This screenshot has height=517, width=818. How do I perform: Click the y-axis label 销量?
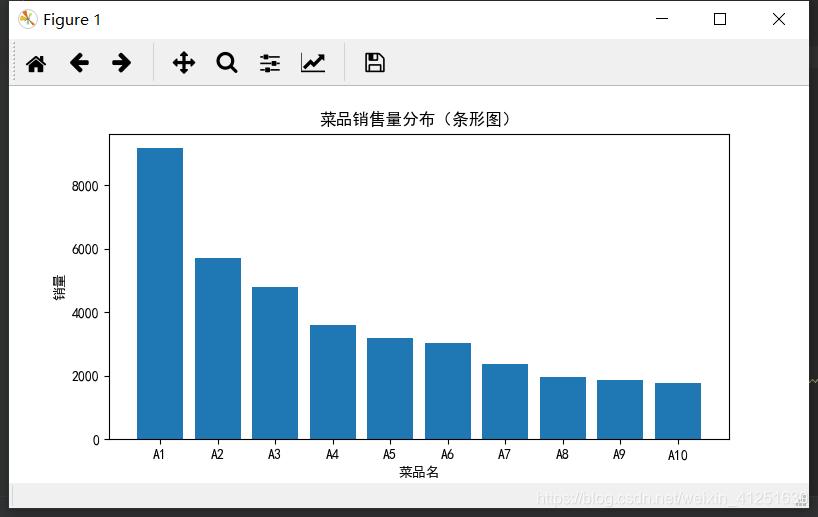tap(59, 287)
